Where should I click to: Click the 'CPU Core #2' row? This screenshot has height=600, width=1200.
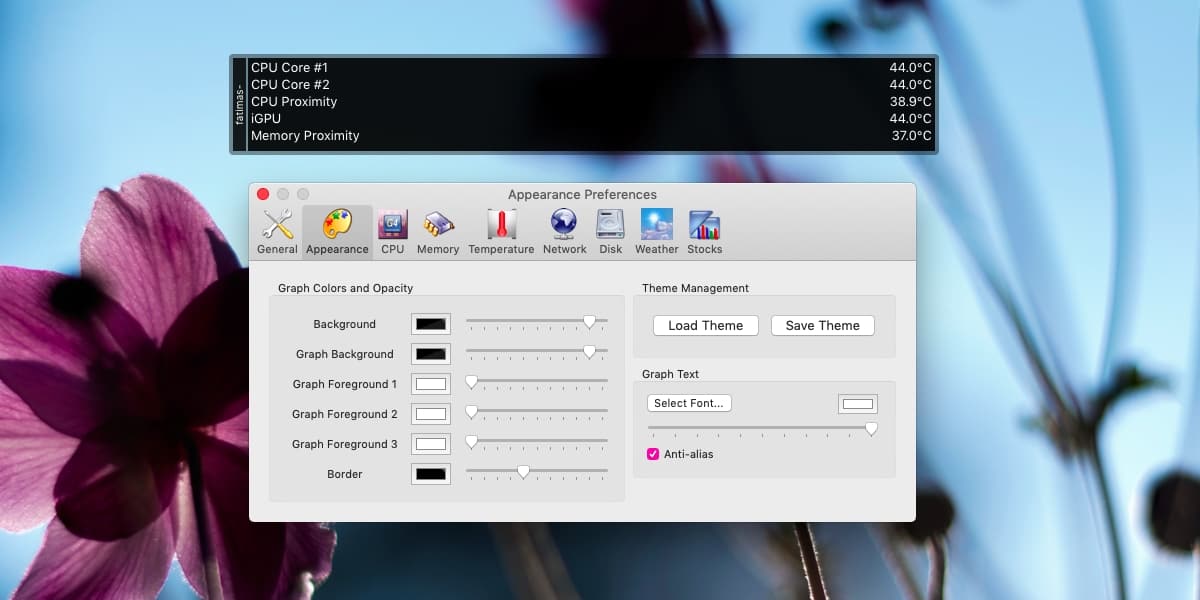(x=591, y=85)
